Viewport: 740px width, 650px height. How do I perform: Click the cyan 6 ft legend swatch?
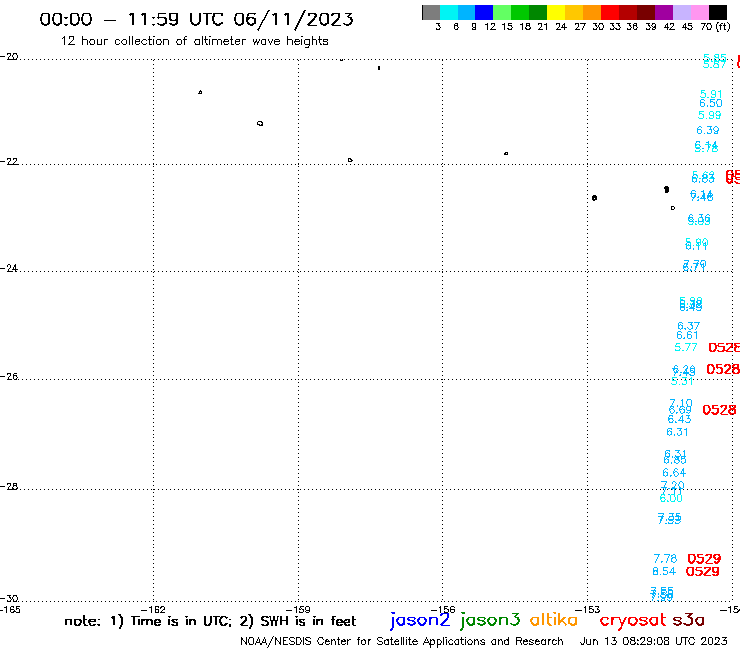pos(449,12)
